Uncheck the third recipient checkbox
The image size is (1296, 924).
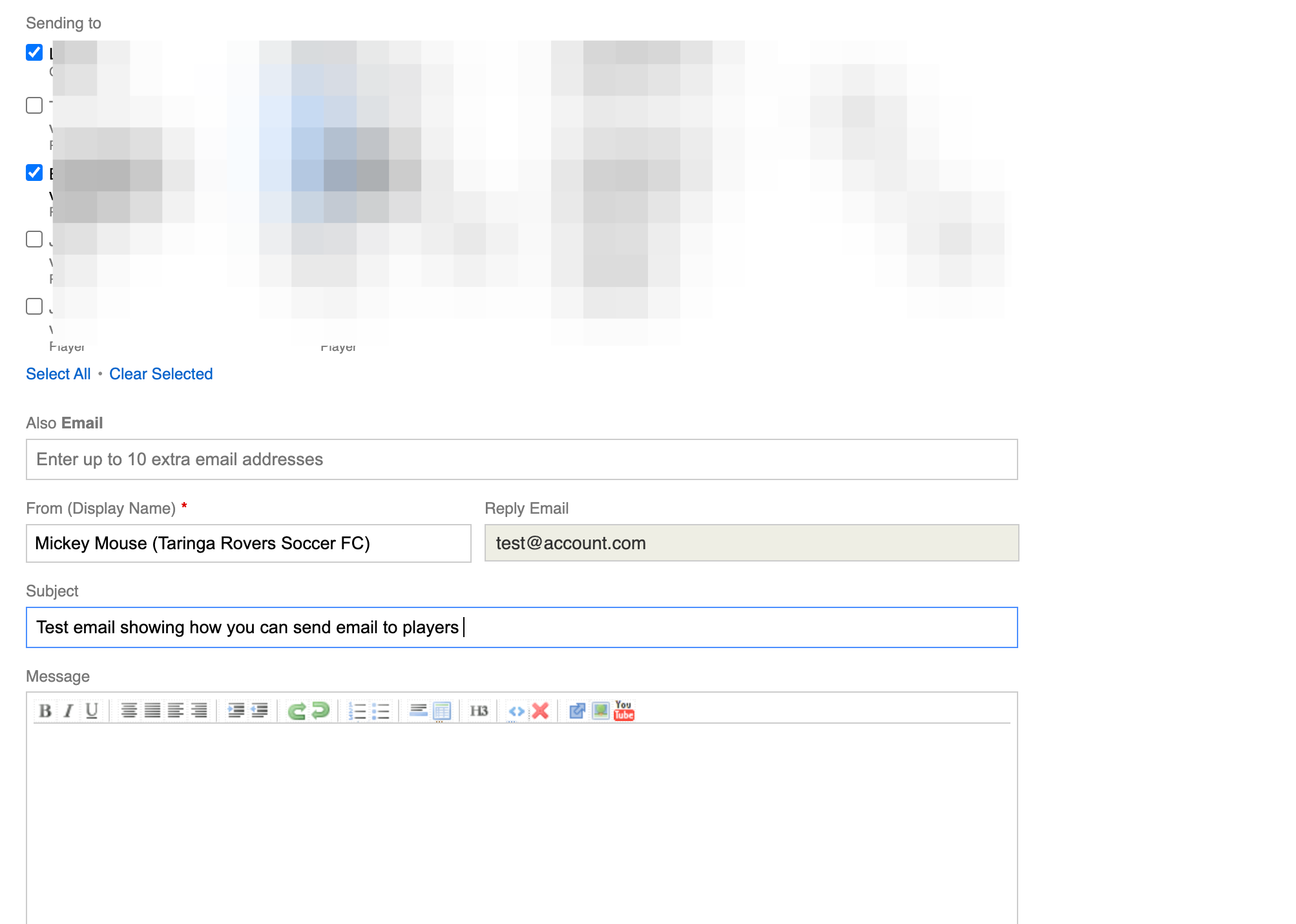coord(34,173)
